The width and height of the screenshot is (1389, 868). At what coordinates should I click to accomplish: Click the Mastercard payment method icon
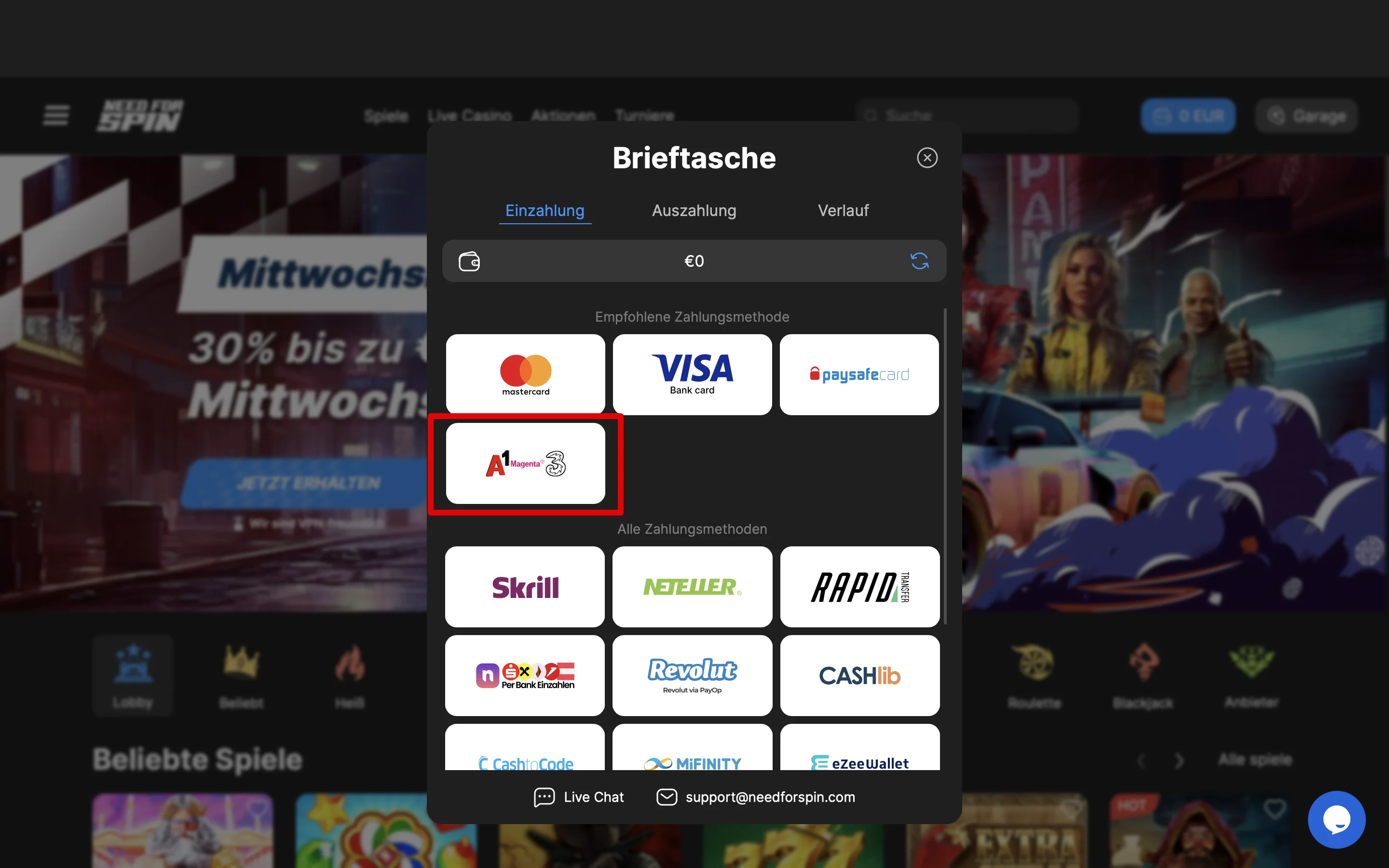pos(525,374)
